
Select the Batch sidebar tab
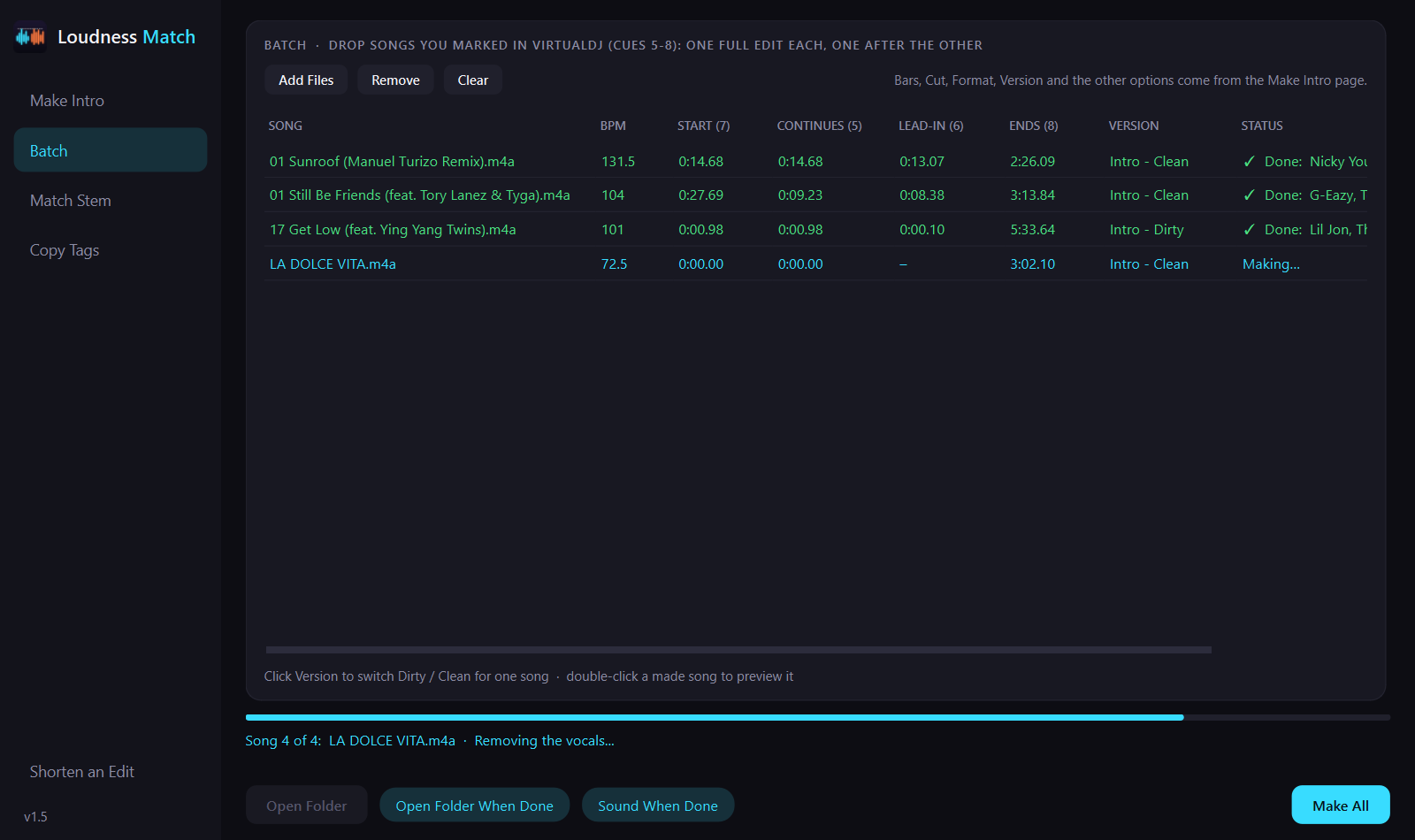(x=111, y=150)
